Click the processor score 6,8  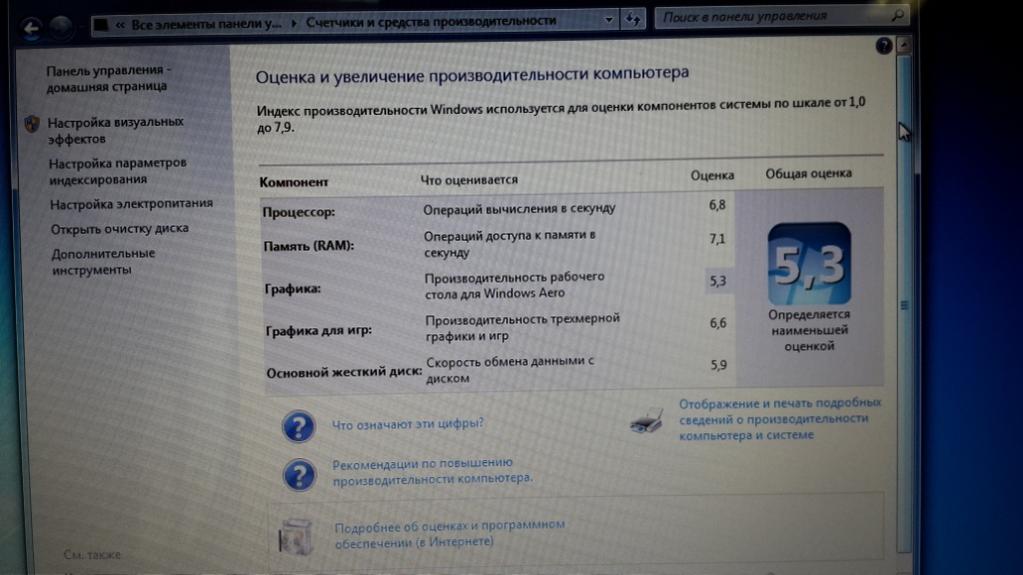click(717, 205)
